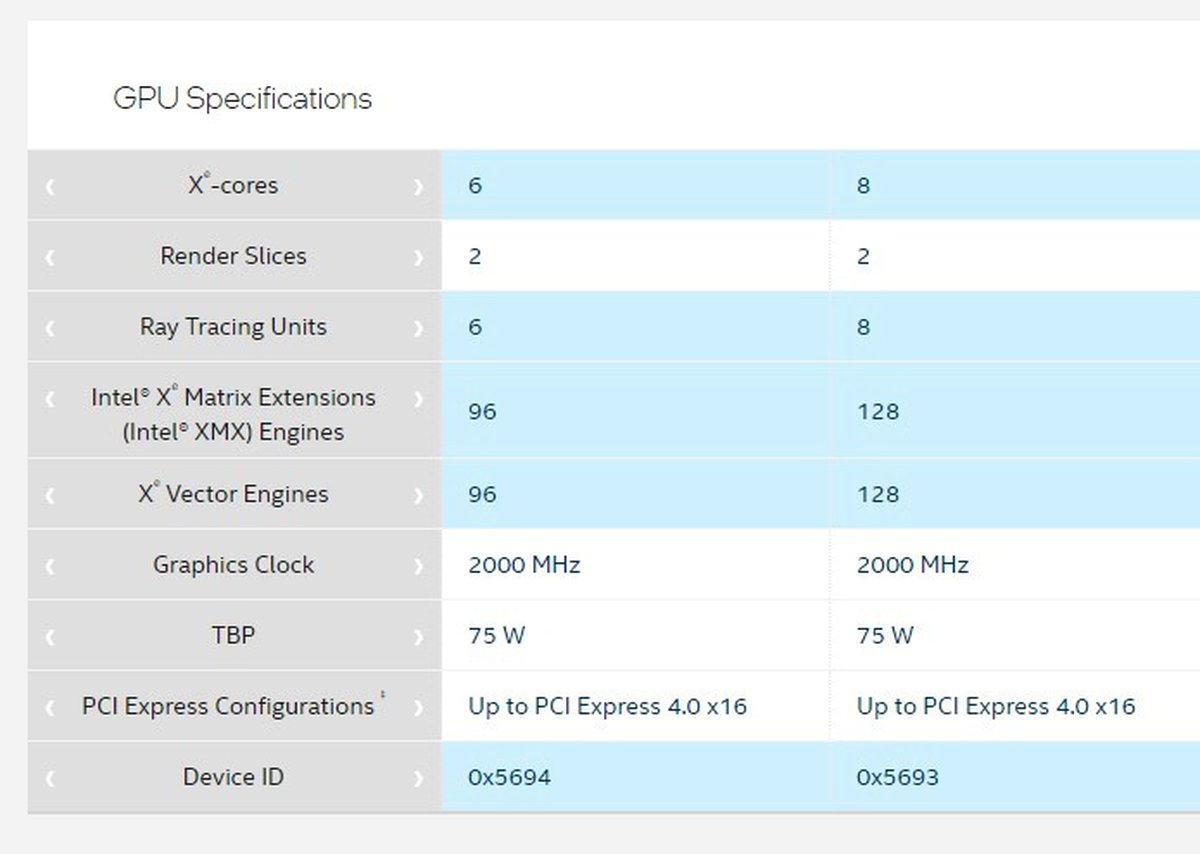Select the Graphics Clock row label
The height and width of the screenshot is (854, 1200).
coord(233,565)
